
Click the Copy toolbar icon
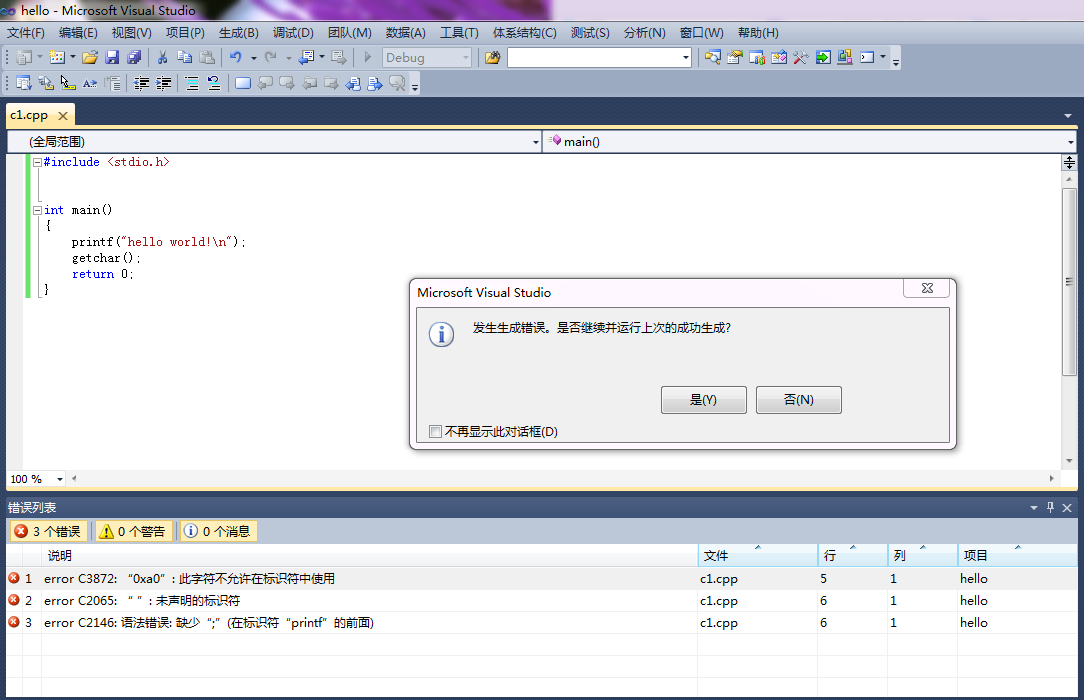click(x=185, y=57)
